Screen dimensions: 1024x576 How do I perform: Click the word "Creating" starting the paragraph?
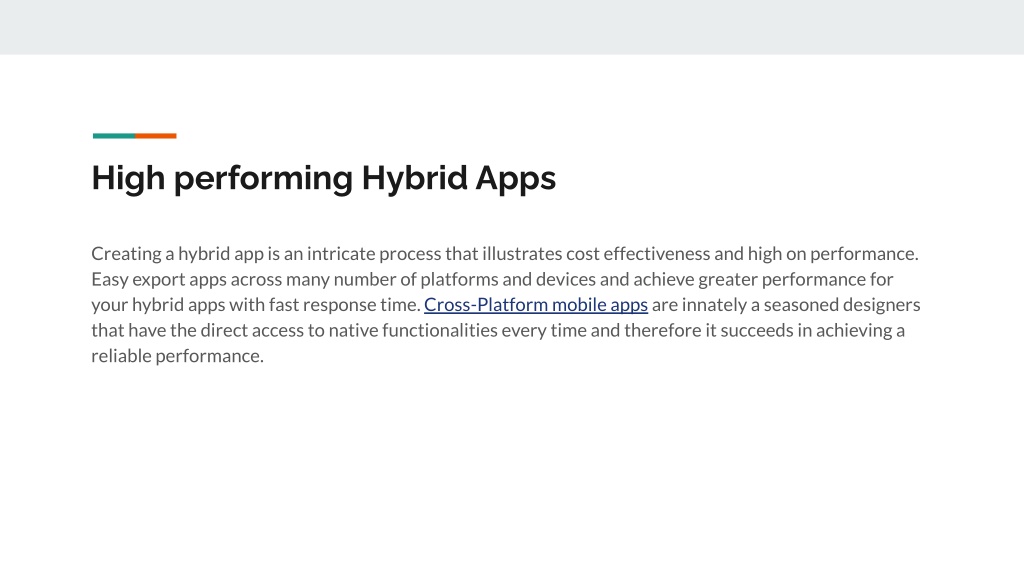pyautogui.click(x=126, y=254)
